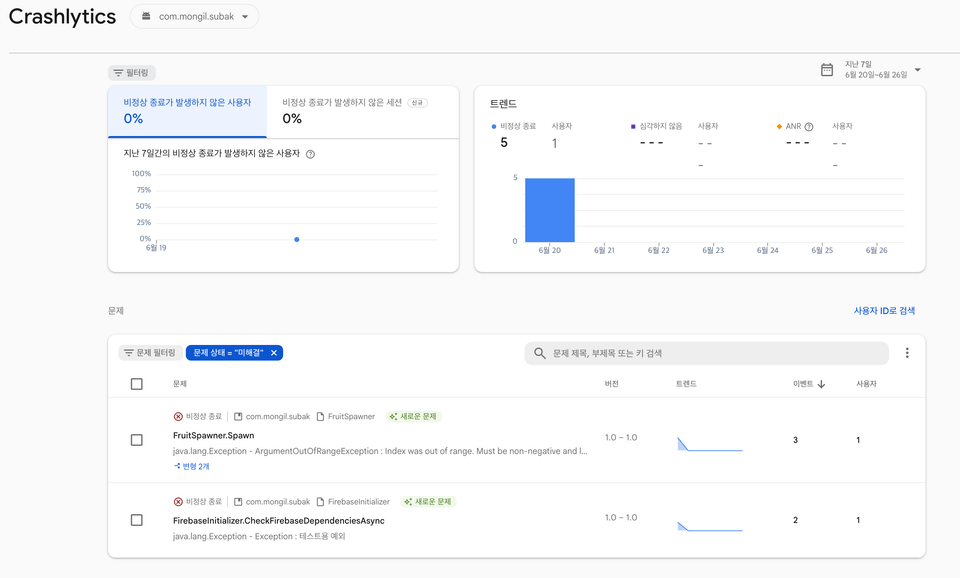The height and width of the screenshot is (578, 960).
Task: Click the Android icon in the app selector
Action: point(146,17)
